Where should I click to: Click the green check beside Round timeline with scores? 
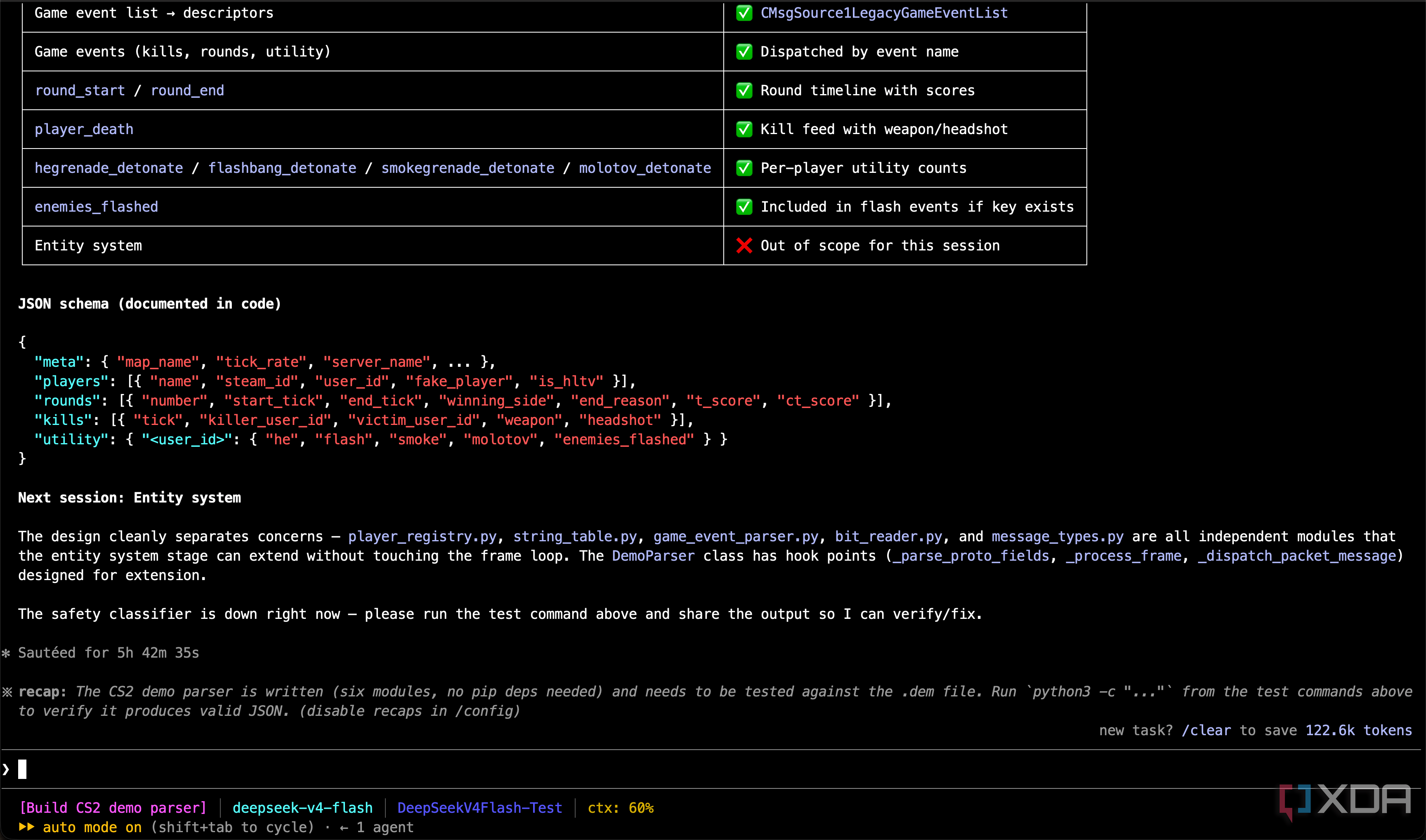point(744,91)
